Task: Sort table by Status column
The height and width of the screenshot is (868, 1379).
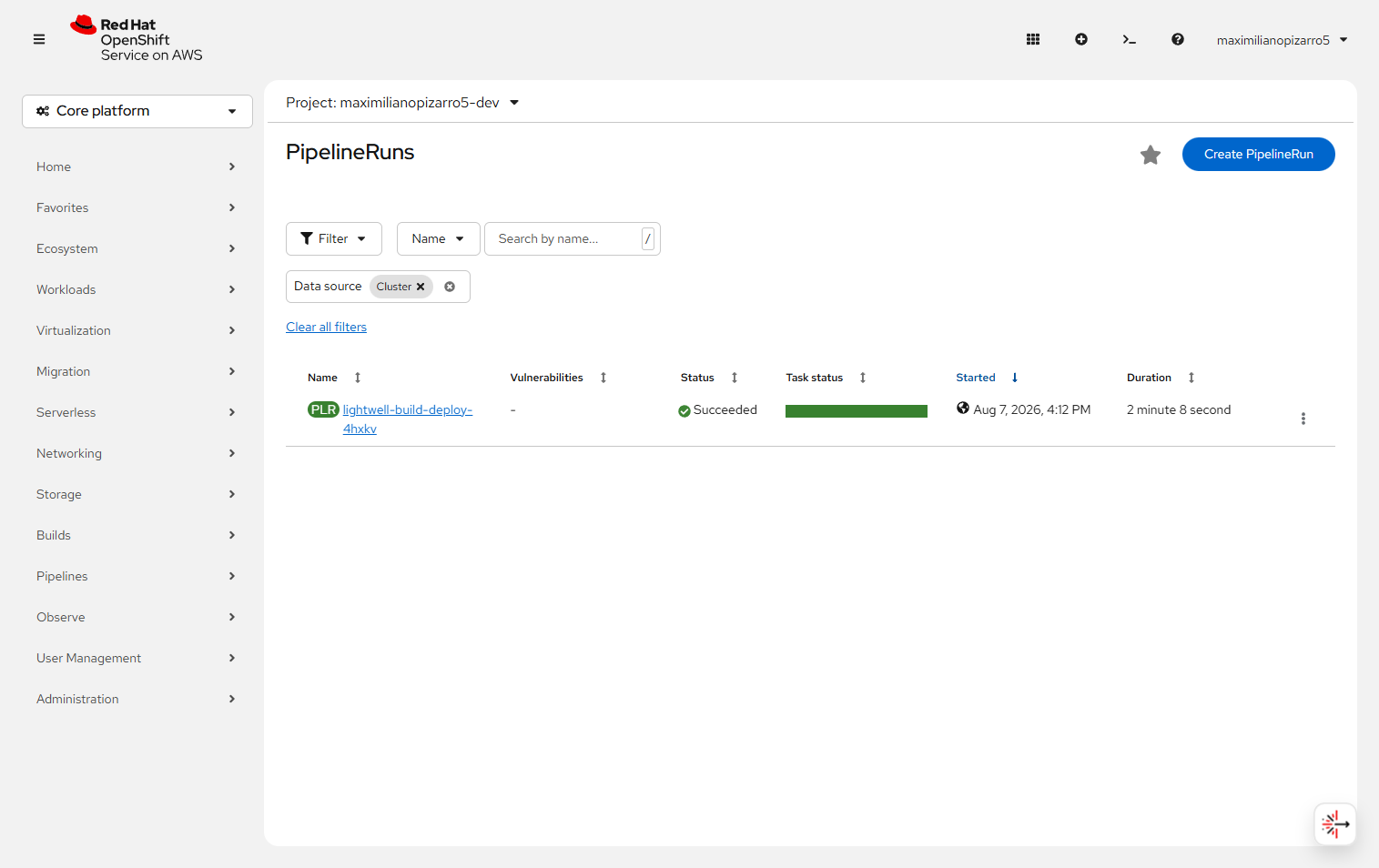Action: coord(709,378)
